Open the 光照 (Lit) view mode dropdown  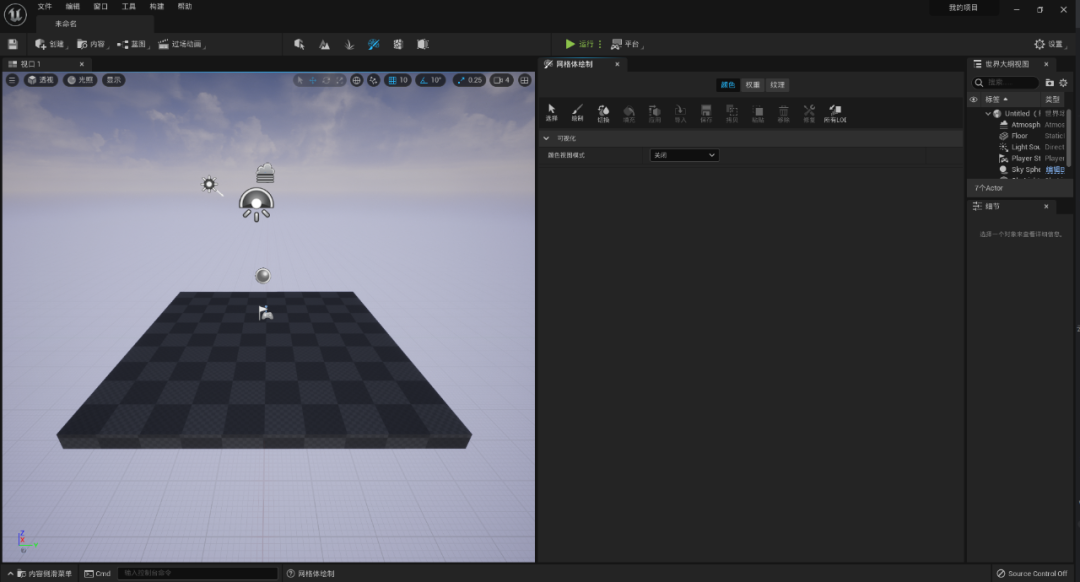click(x=80, y=80)
